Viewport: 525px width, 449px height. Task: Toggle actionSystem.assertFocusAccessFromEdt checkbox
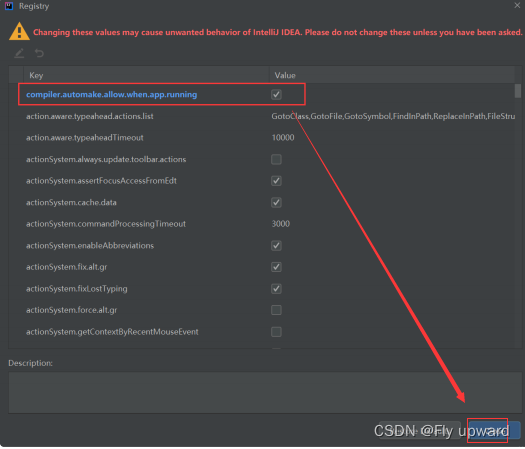(276, 181)
